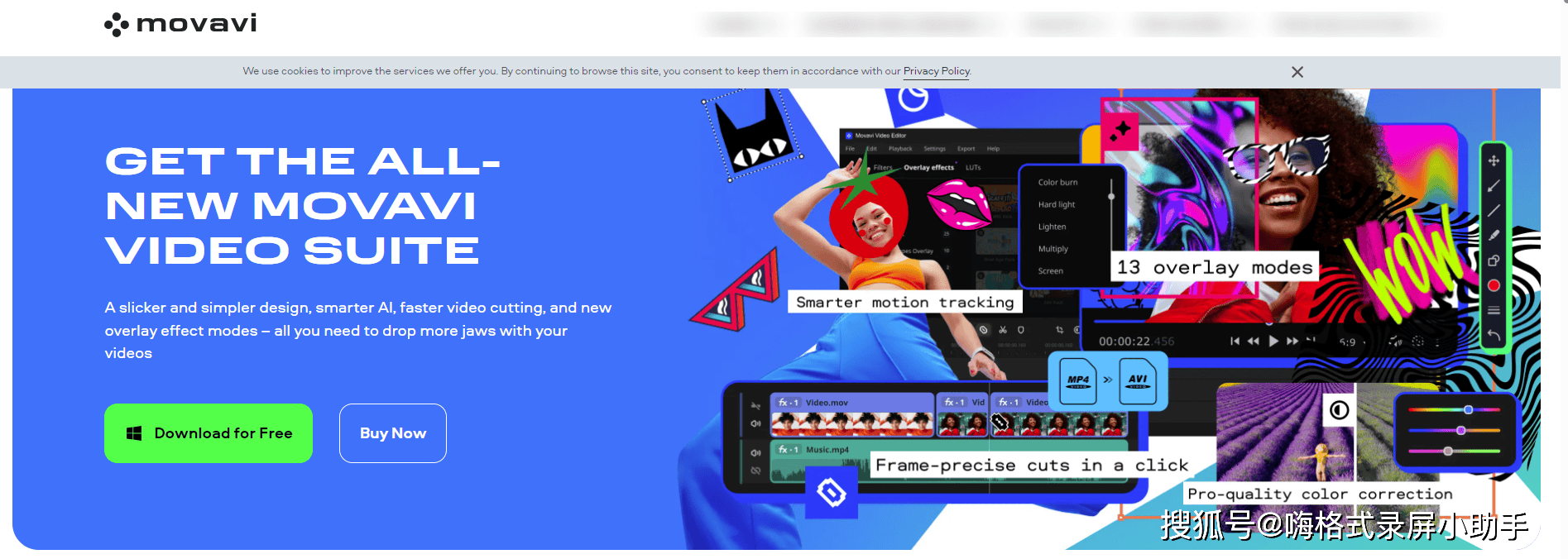Open the Playback menu
This screenshot has width=1568, height=559.
(900, 149)
